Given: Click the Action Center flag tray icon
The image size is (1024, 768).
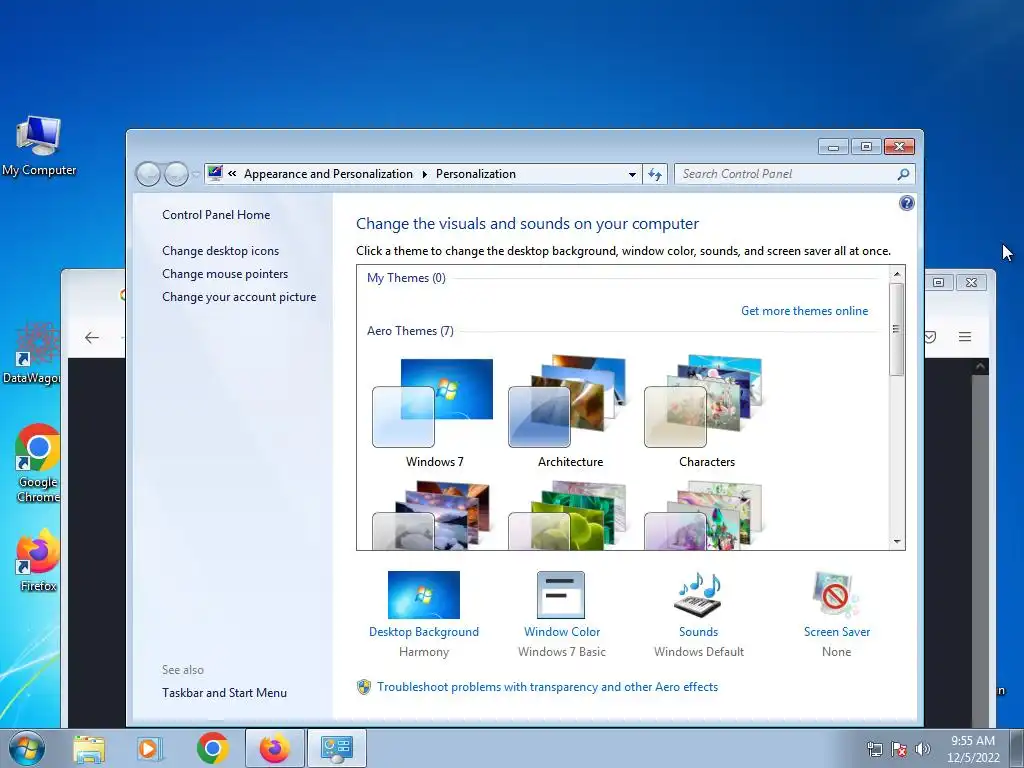Looking at the screenshot, I should [899, 749].
